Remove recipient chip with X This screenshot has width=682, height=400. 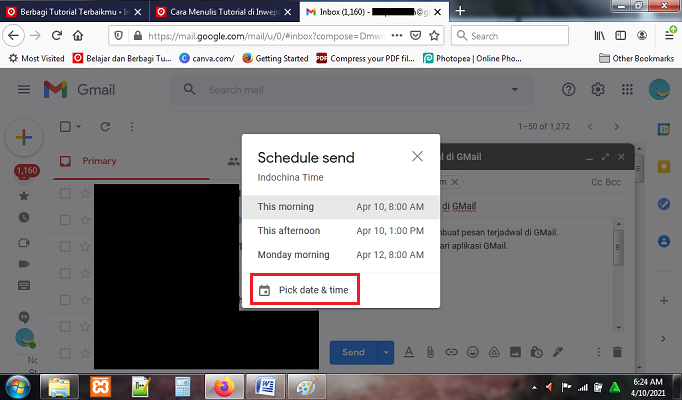(455, 182)
